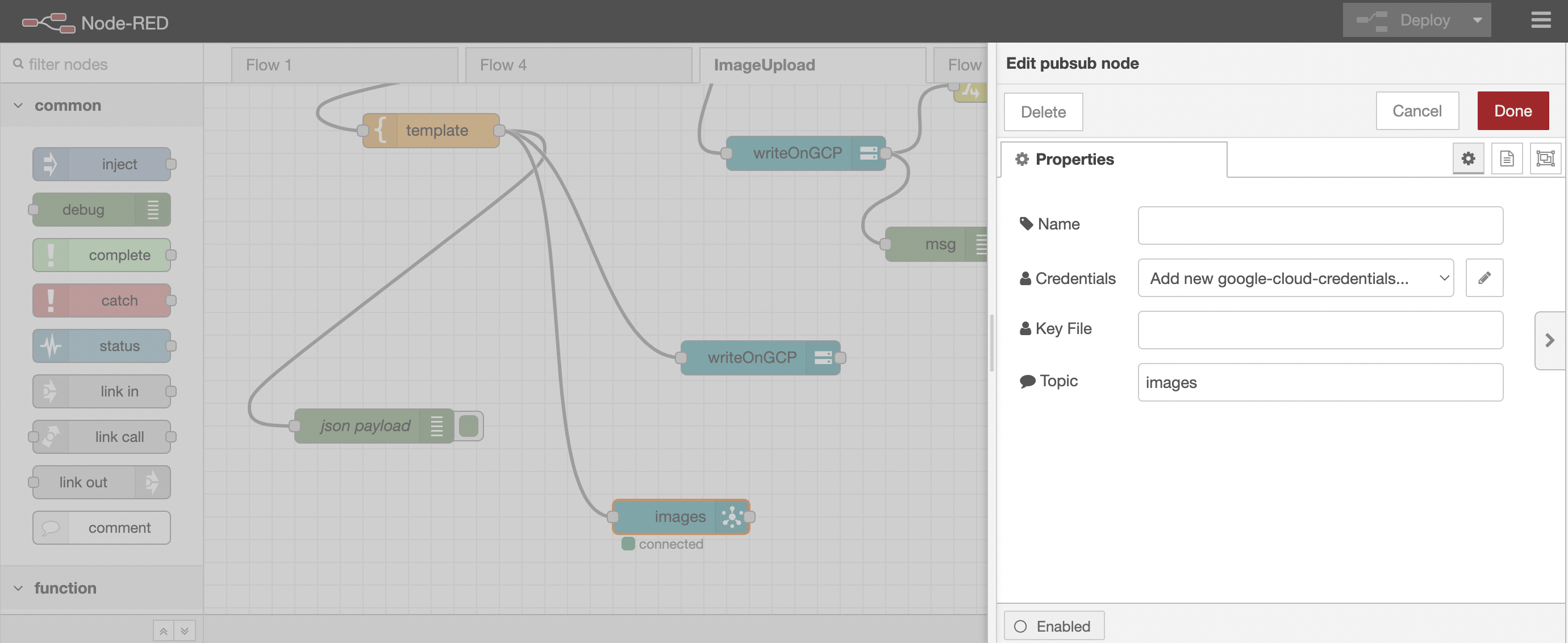Select the lower writeOnGCP node

(x=760, y=358)
